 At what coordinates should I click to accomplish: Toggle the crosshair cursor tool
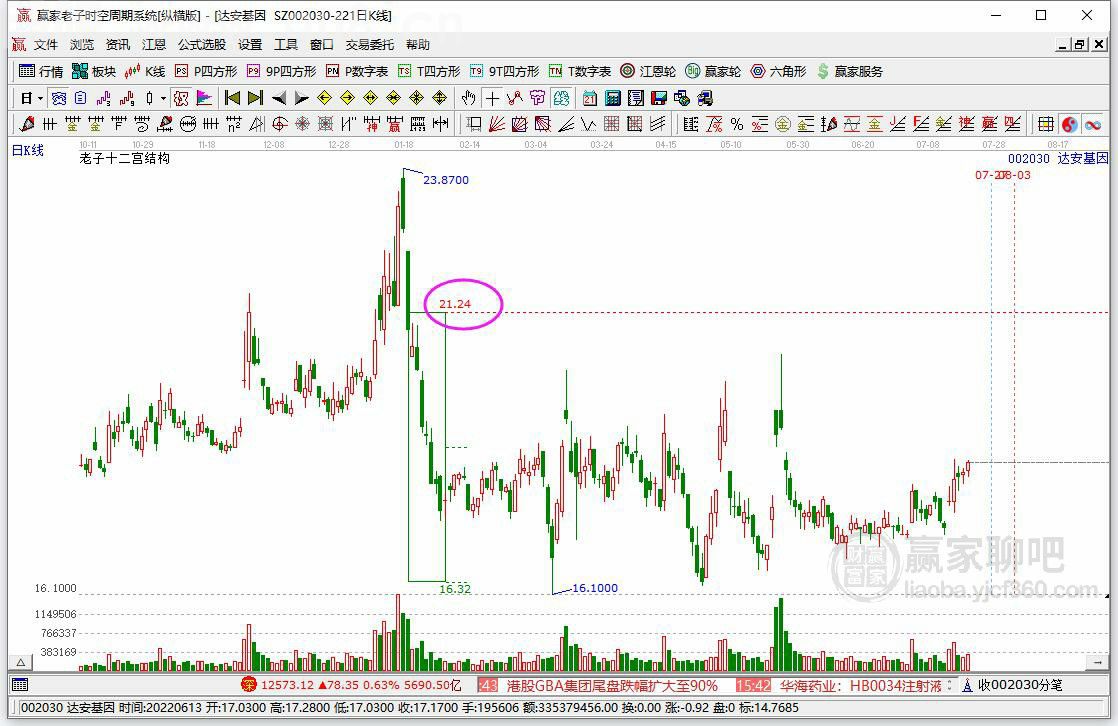[x=492, y=98]
